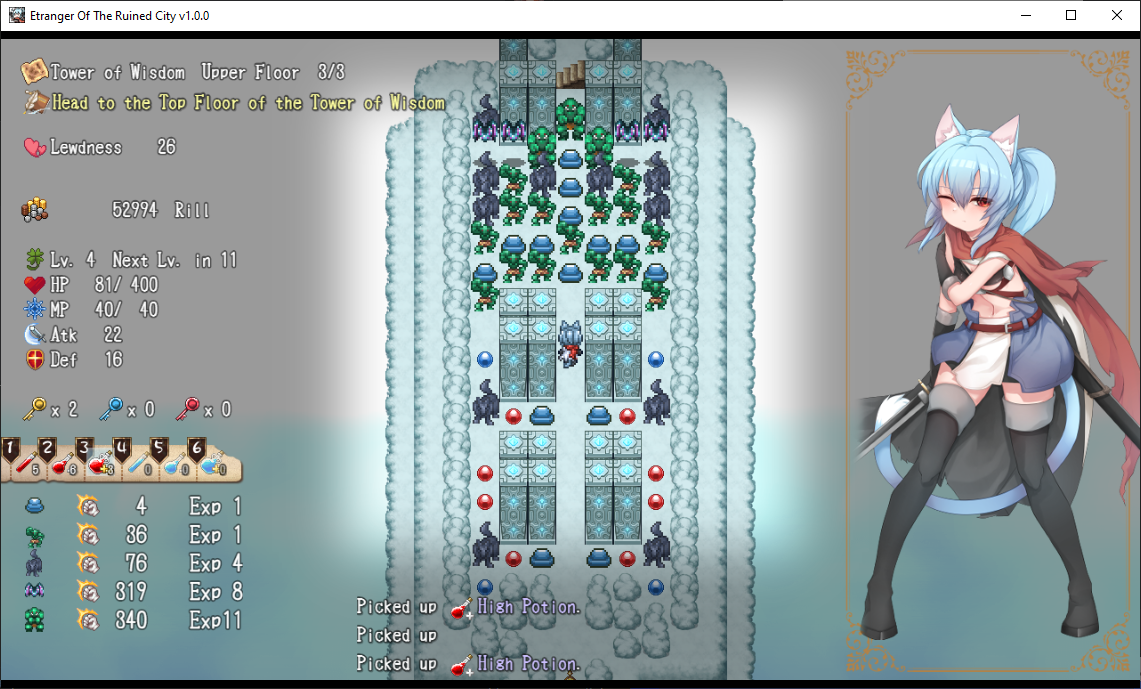The width and height of the screenshot is (1141, 689).
Task: Click the red heart HP icon
Action: (34, 284)
